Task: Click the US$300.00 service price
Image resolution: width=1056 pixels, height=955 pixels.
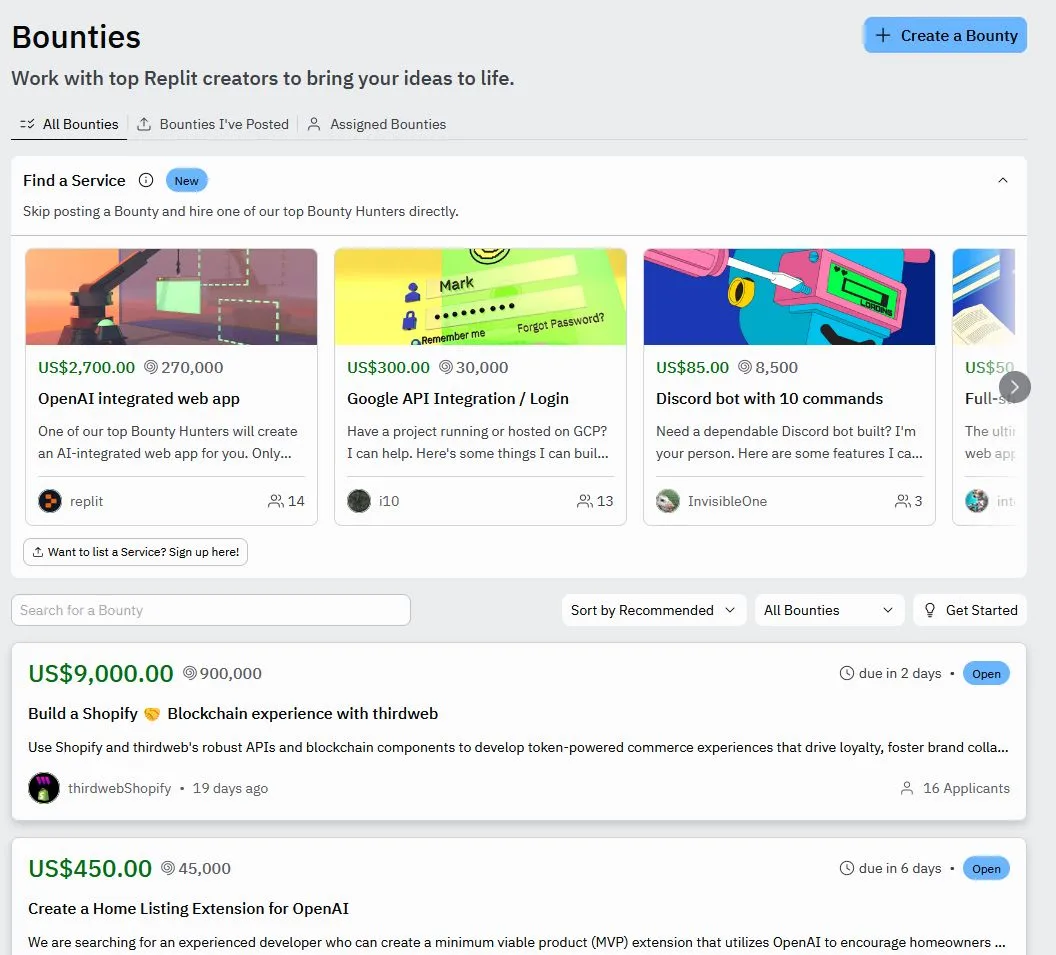Action: 388,367
